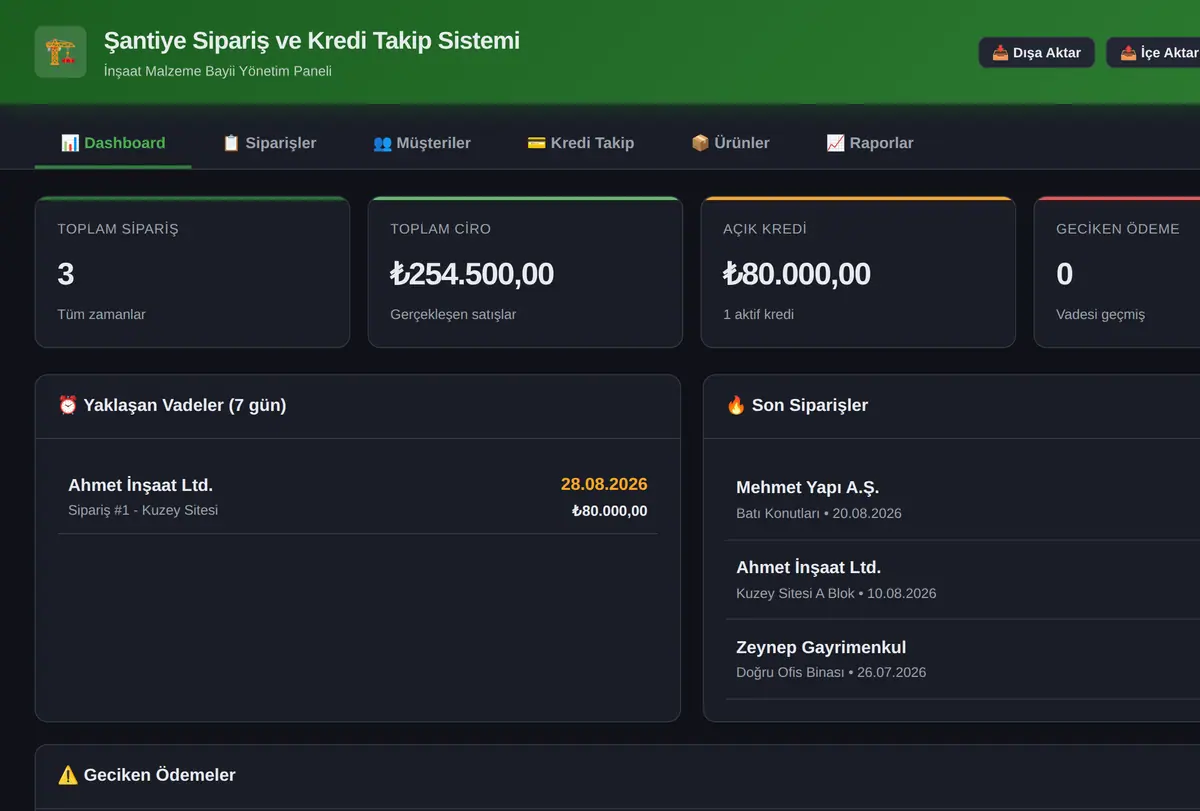Switch to the Raporlar tab
The image size is (1200, 811).
(870, 143)
